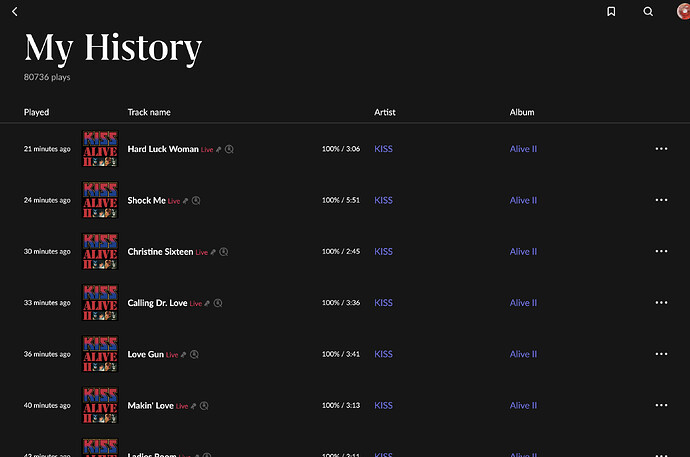The image size is (690, 457).
Task: Select the track title Shock Me
Action: point(147,201)
